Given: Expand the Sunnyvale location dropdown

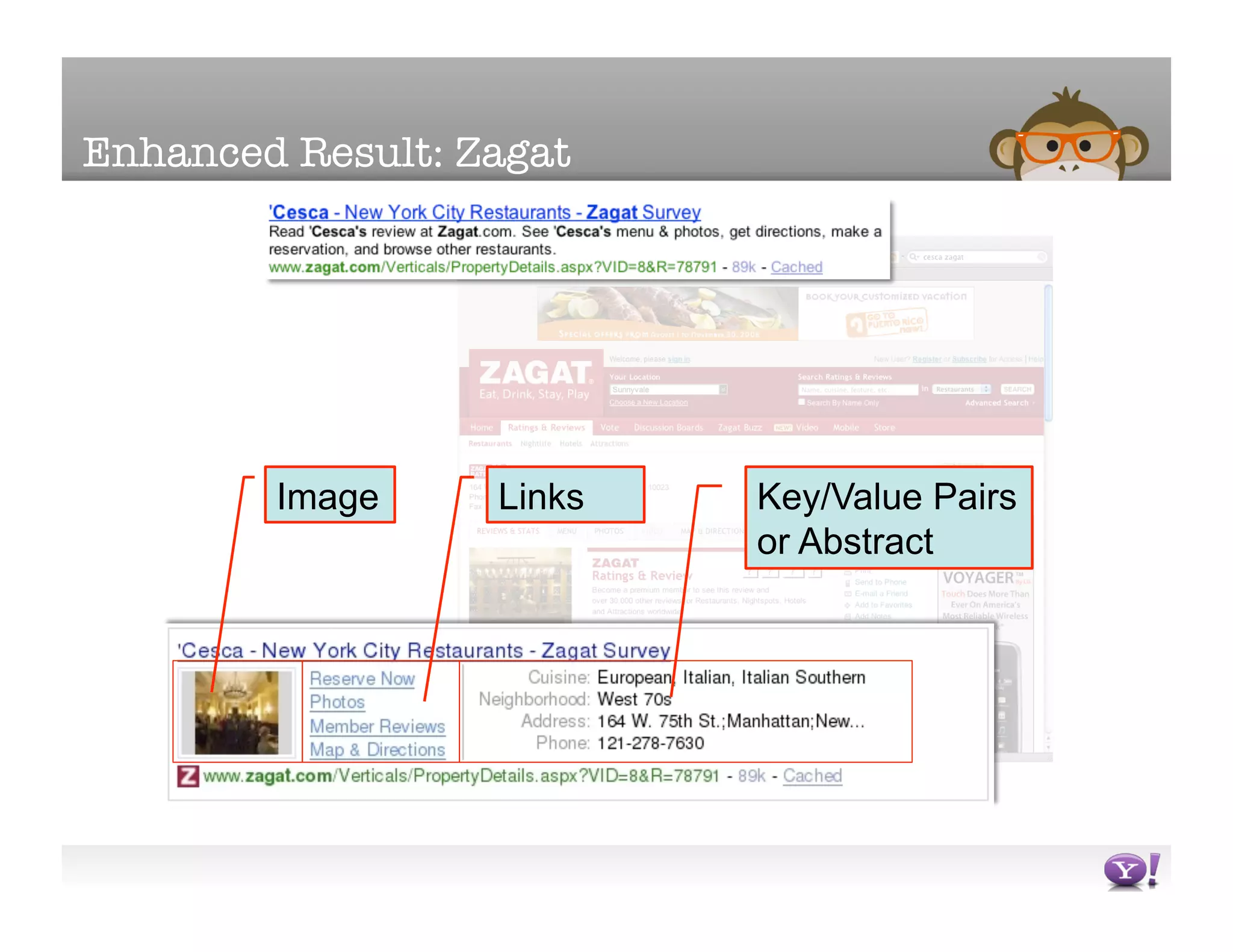Looking at the screenshot, I should coord(723,389).
